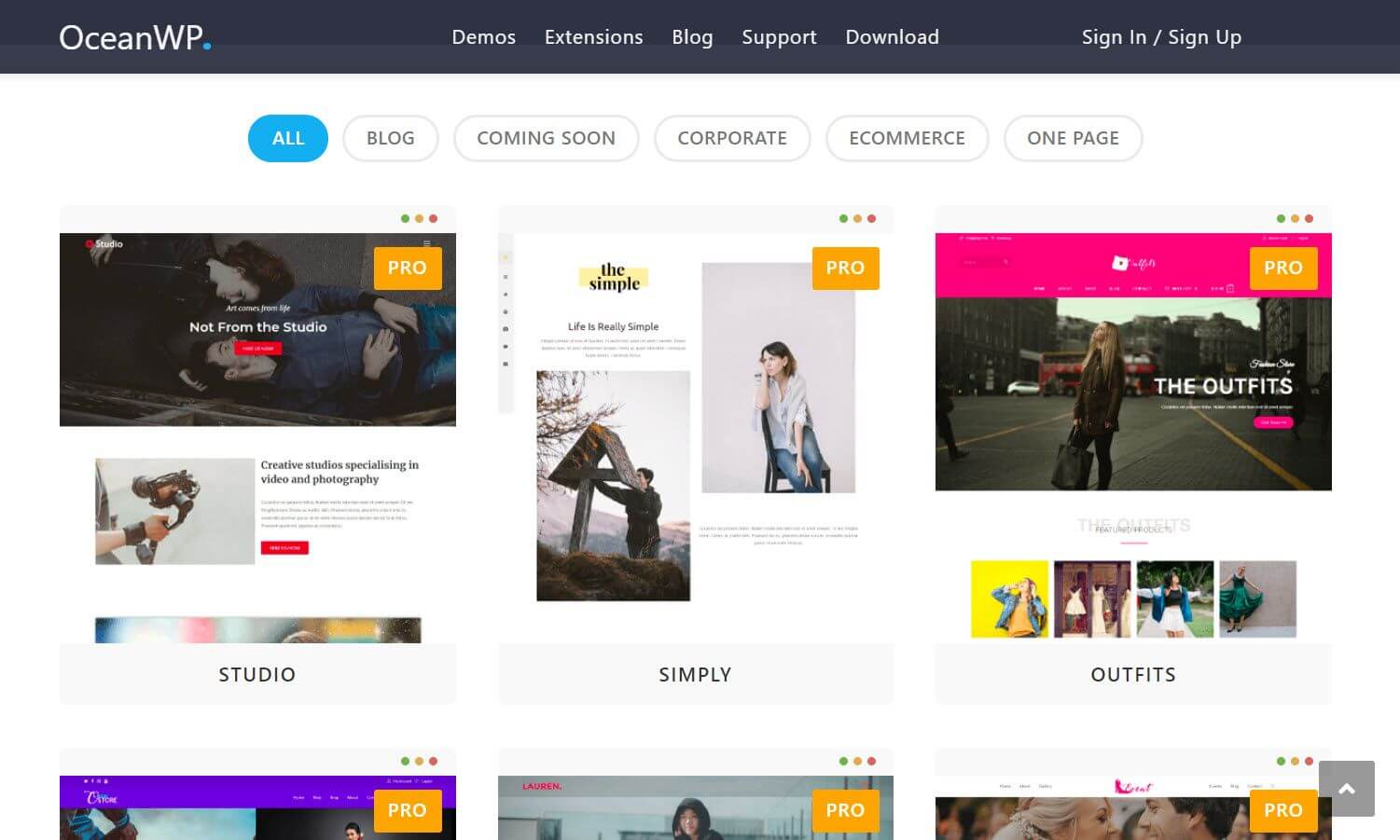Viewport: 1400px width, 840px height.
Task: Click the Sign In / Sign Up link
Action: (x=1161, y=37)
